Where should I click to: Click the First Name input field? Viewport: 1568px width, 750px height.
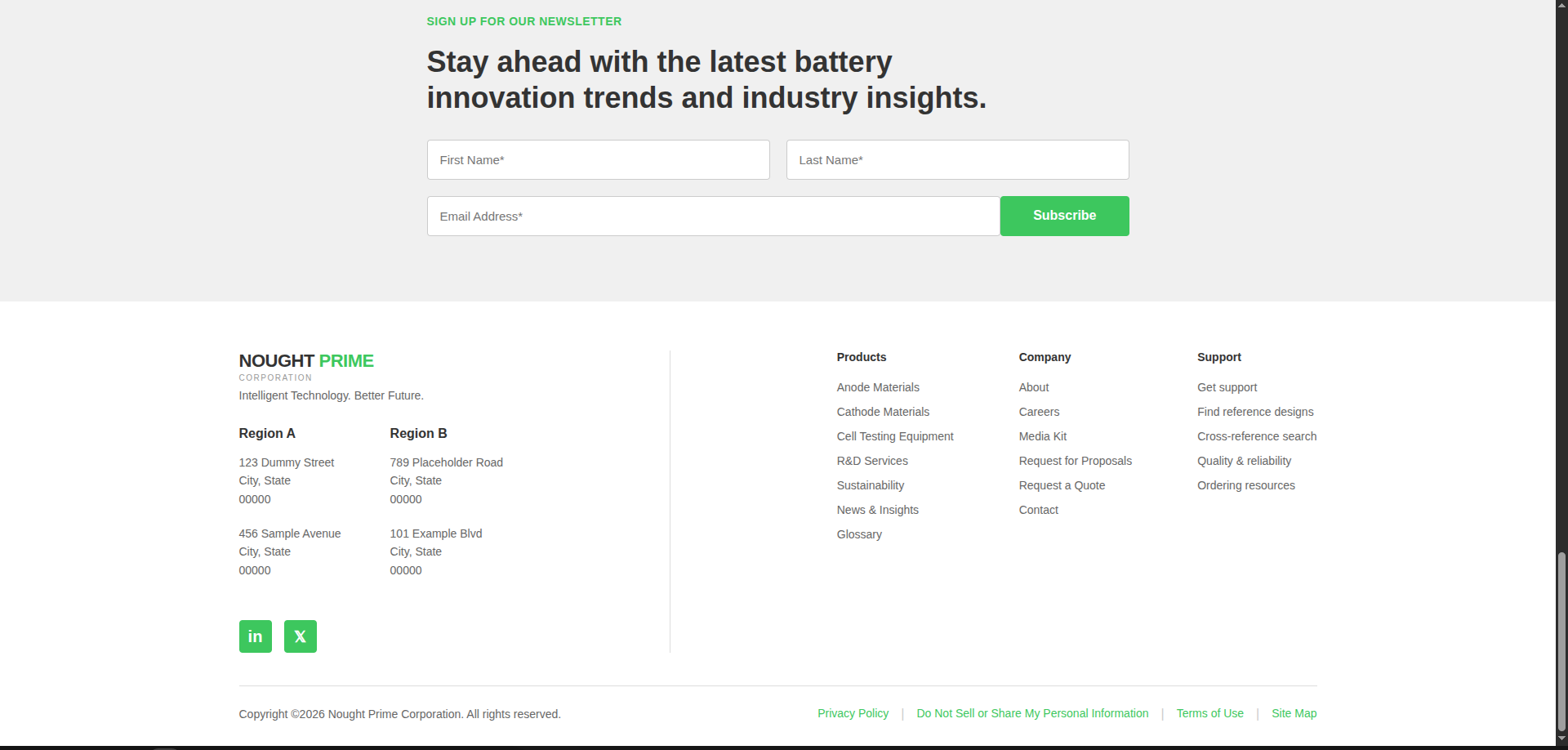pyautogui.click(x=598, y=159)
